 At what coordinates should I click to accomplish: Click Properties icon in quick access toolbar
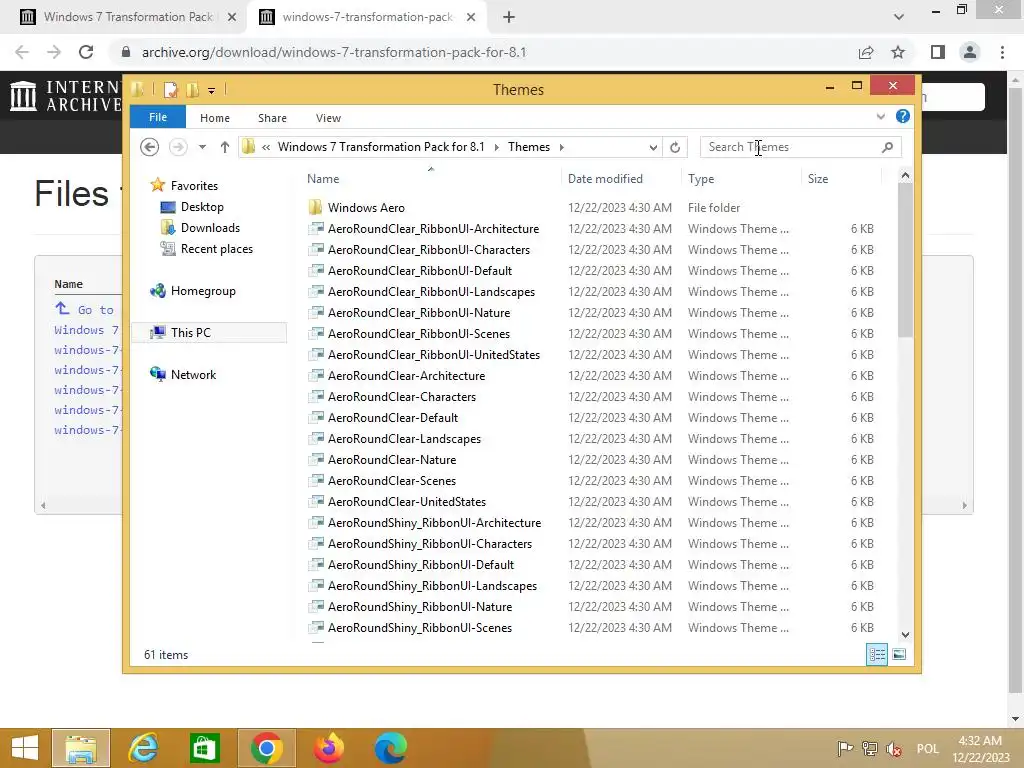[x=171, y=89]
